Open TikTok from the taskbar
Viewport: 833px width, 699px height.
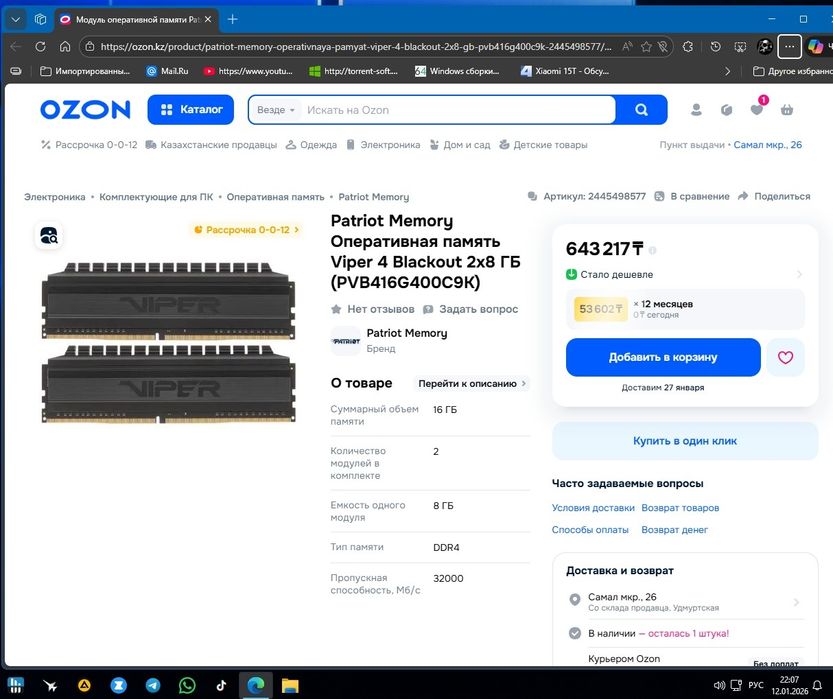221,686
